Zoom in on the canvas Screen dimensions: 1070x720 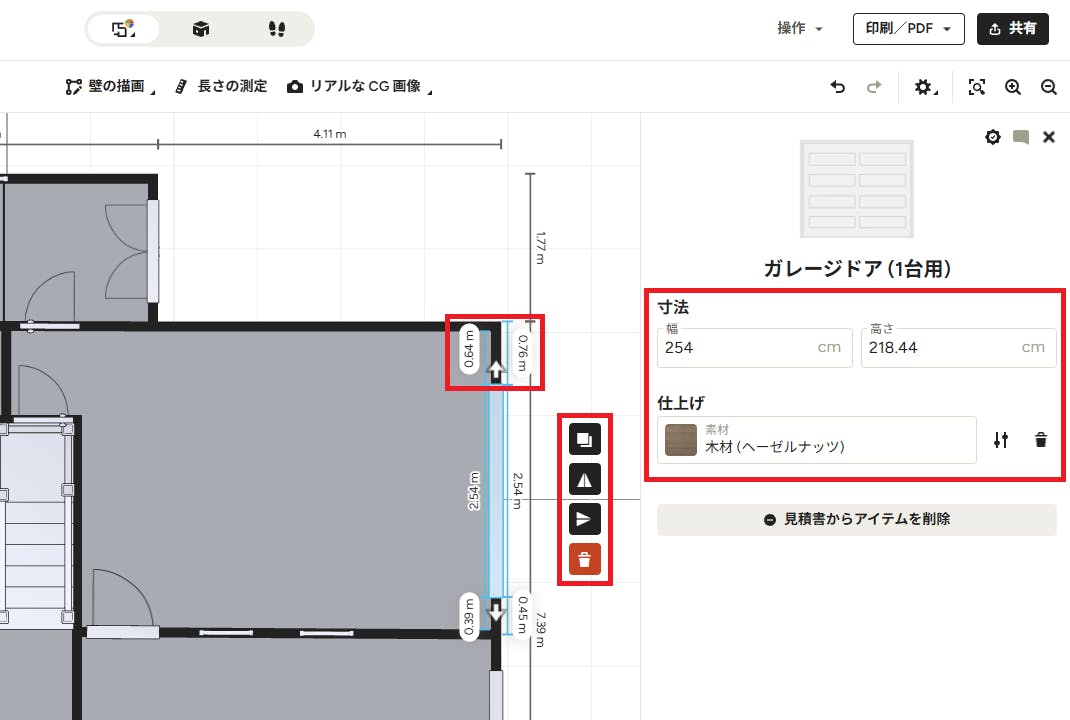(x=1013, y=87)
